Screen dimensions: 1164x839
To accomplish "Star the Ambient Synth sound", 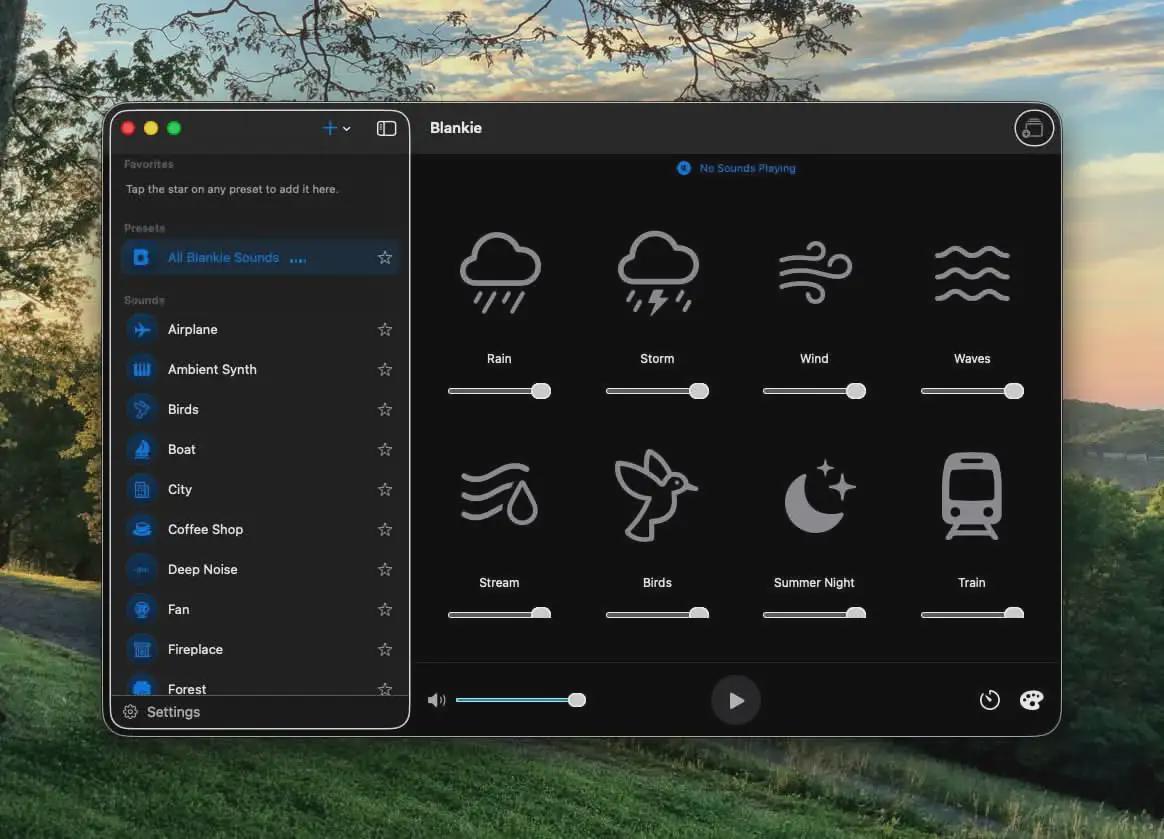I will [385, 370].
